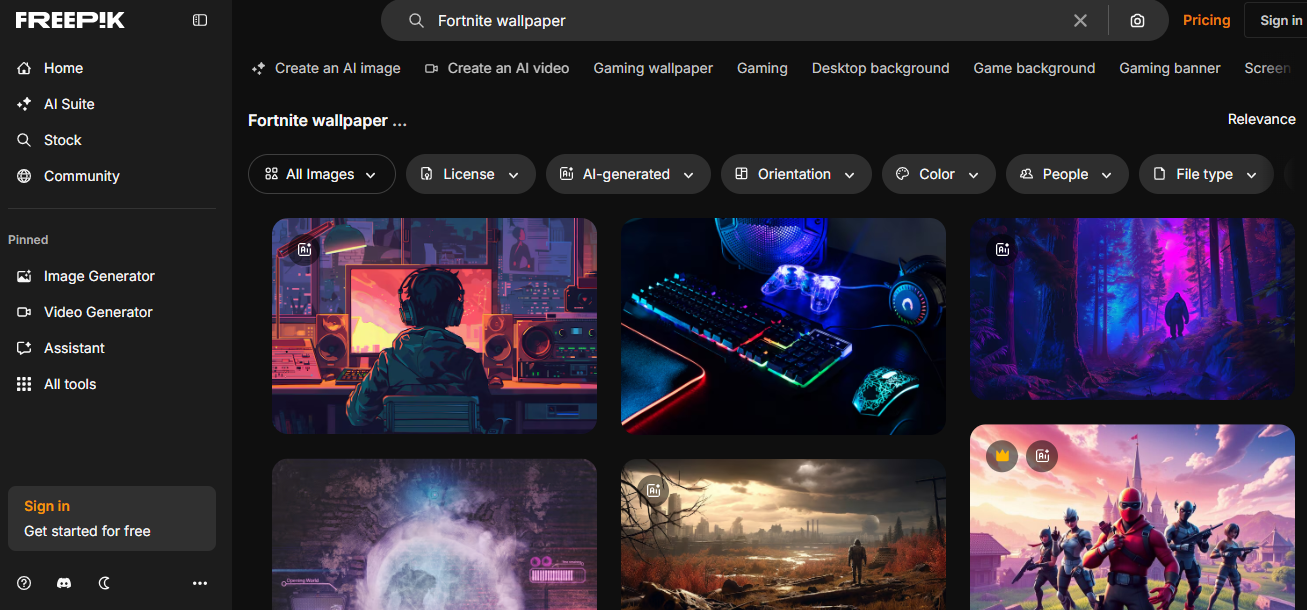Open the File type filter dropdown
This screenshot has width=1307, height=610.
click(1205, 174)
